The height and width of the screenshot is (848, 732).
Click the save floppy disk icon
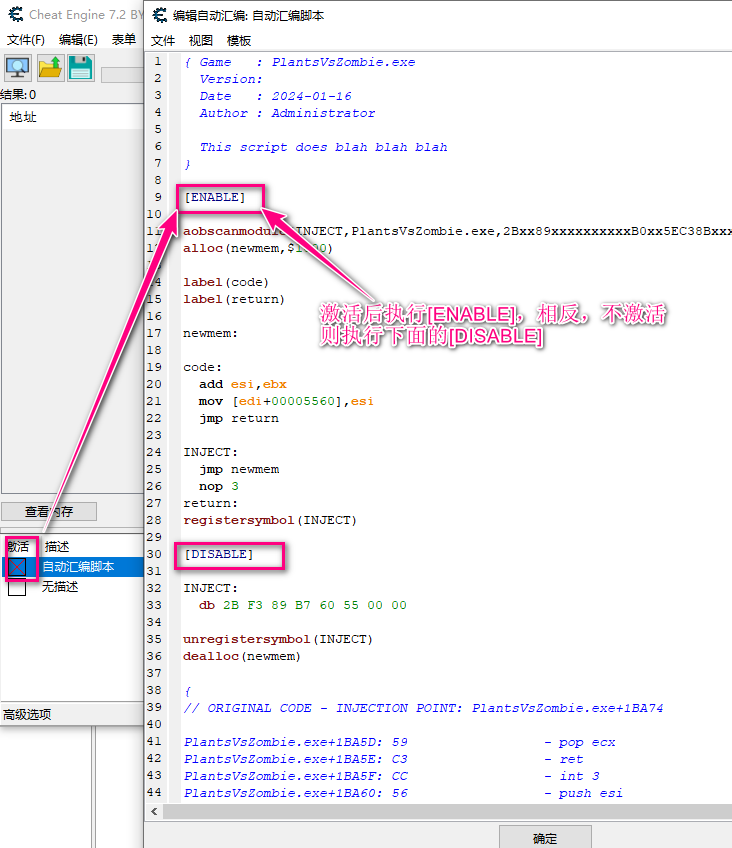point(81,68)
